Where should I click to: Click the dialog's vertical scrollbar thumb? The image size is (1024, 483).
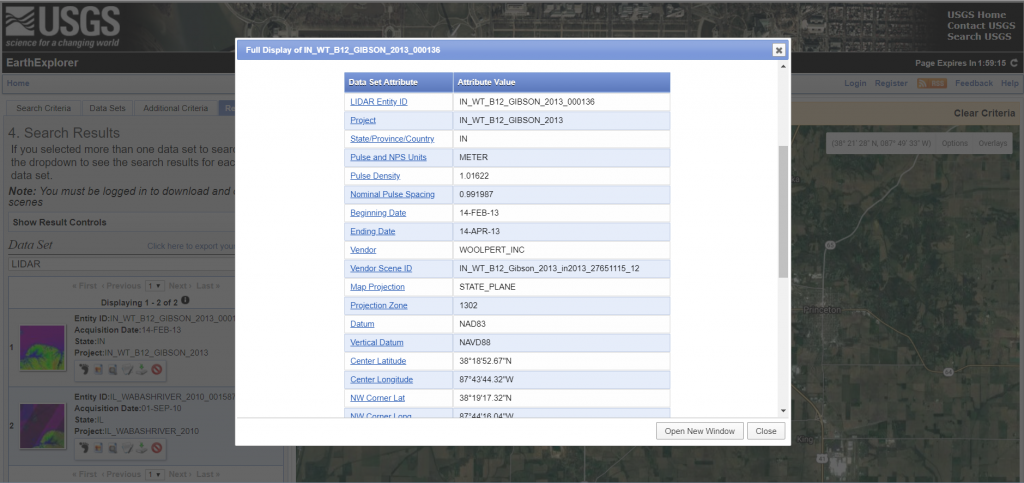(x=783, y=211)
